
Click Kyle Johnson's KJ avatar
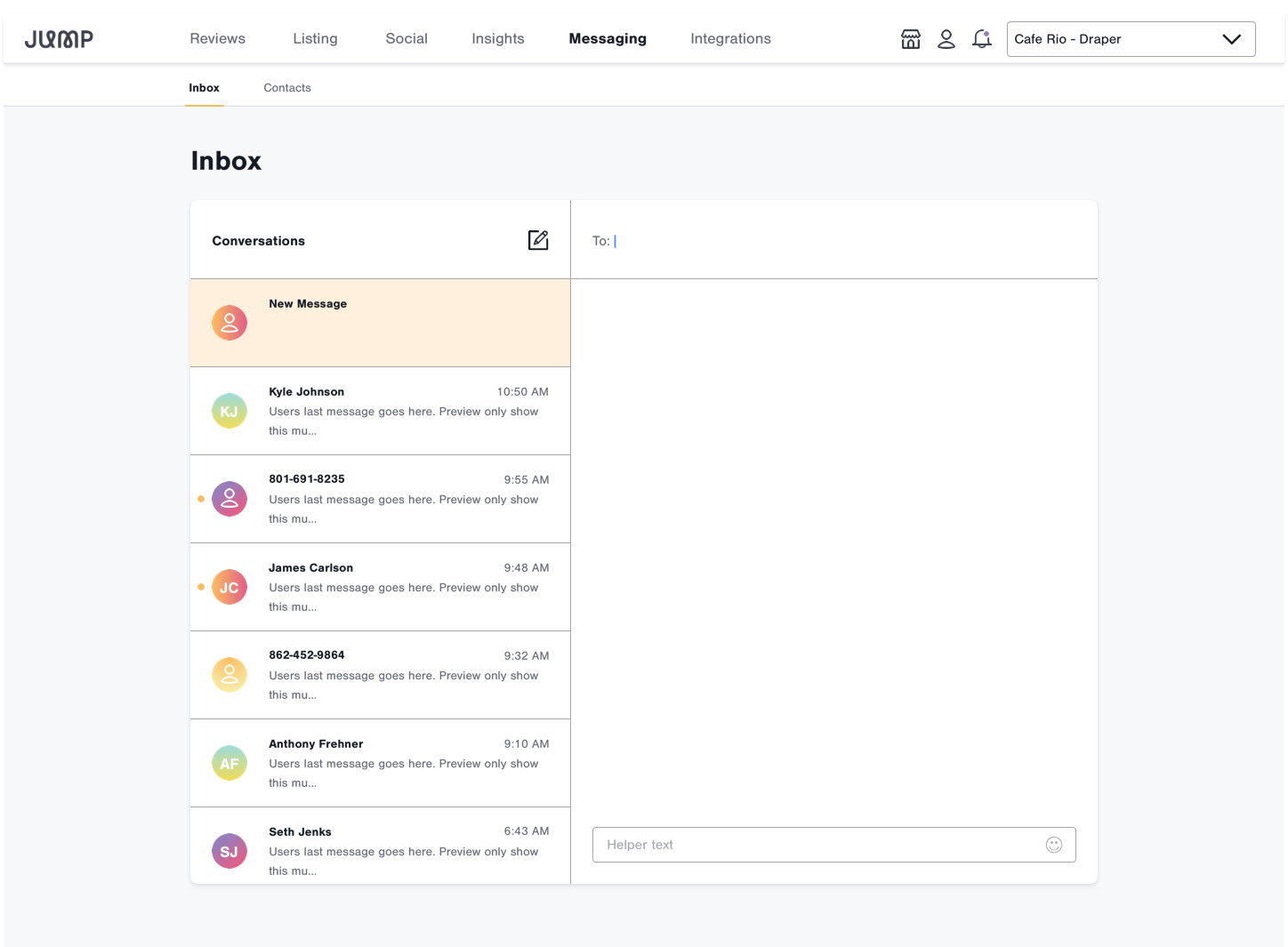pyautogui.click(x=229, y=411)
